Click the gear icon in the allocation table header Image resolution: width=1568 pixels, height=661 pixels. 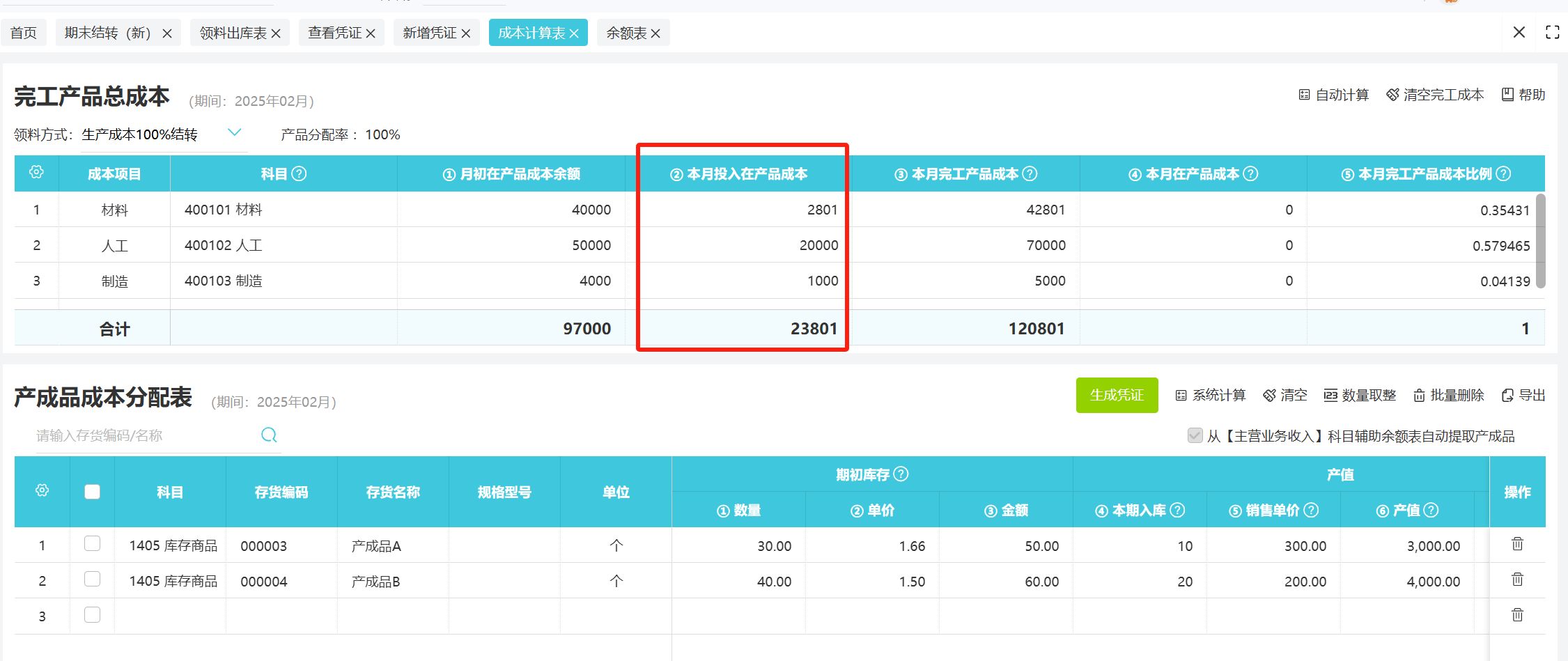(42, 491)
